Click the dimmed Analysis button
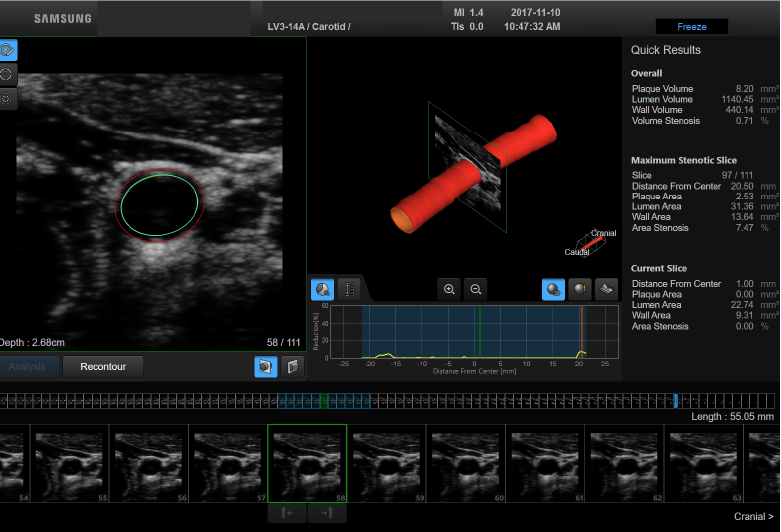 tap(28, 367)
